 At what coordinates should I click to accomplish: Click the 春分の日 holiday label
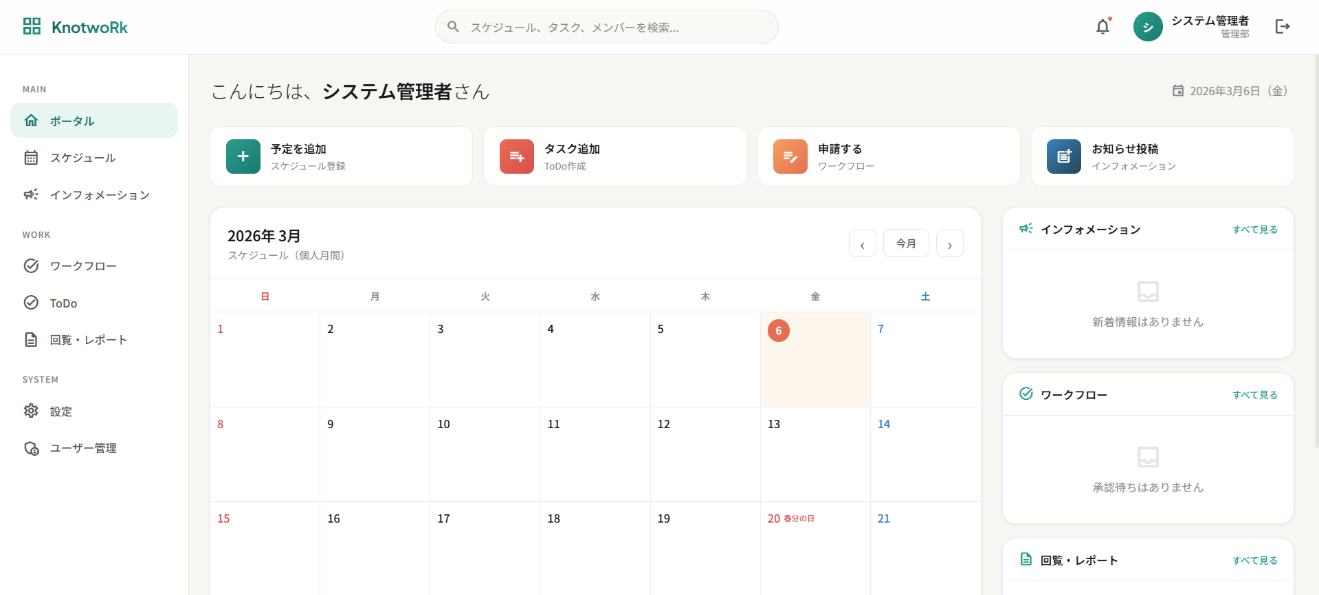coord(799,519)
